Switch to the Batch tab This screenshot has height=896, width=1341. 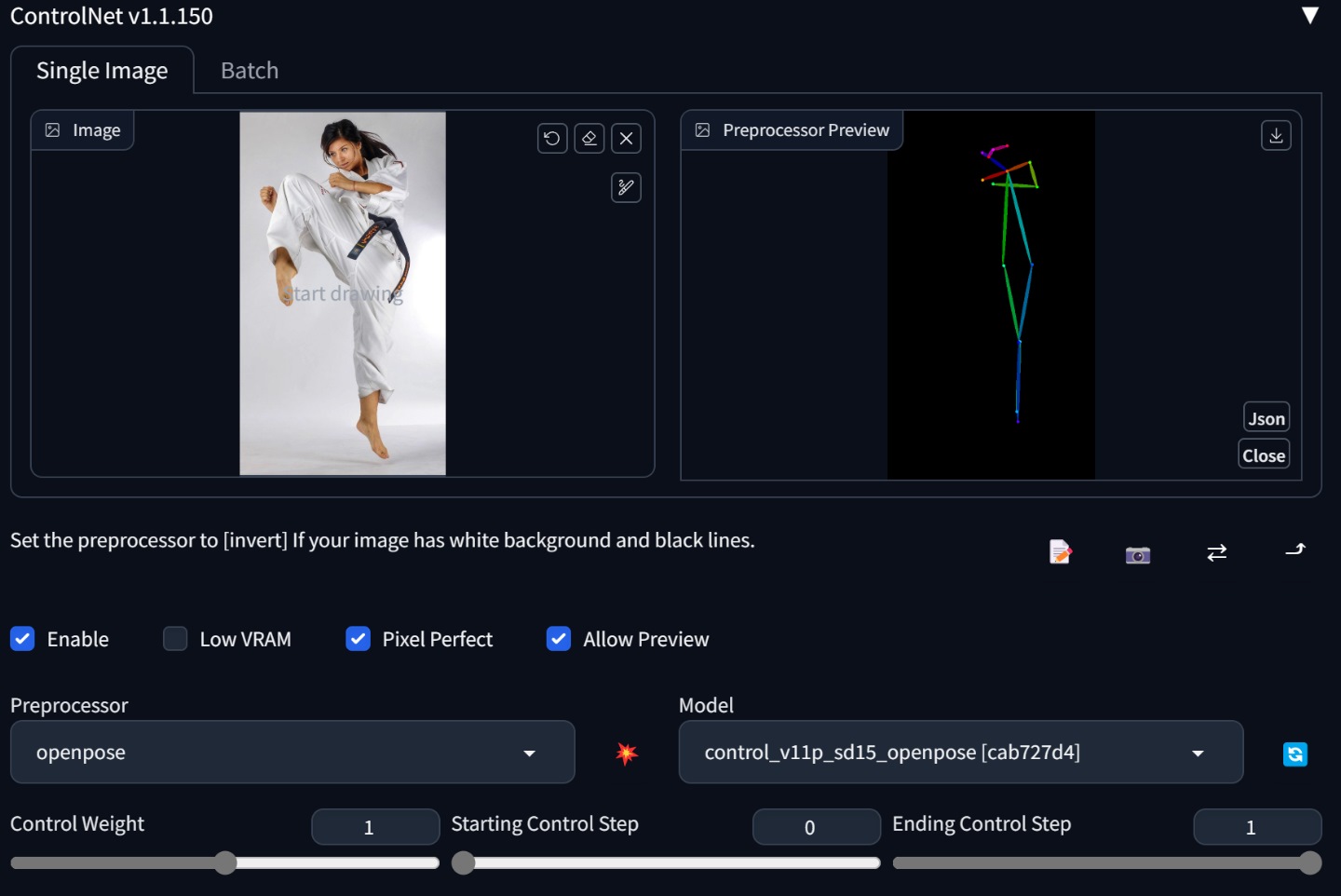coord(250,71)
